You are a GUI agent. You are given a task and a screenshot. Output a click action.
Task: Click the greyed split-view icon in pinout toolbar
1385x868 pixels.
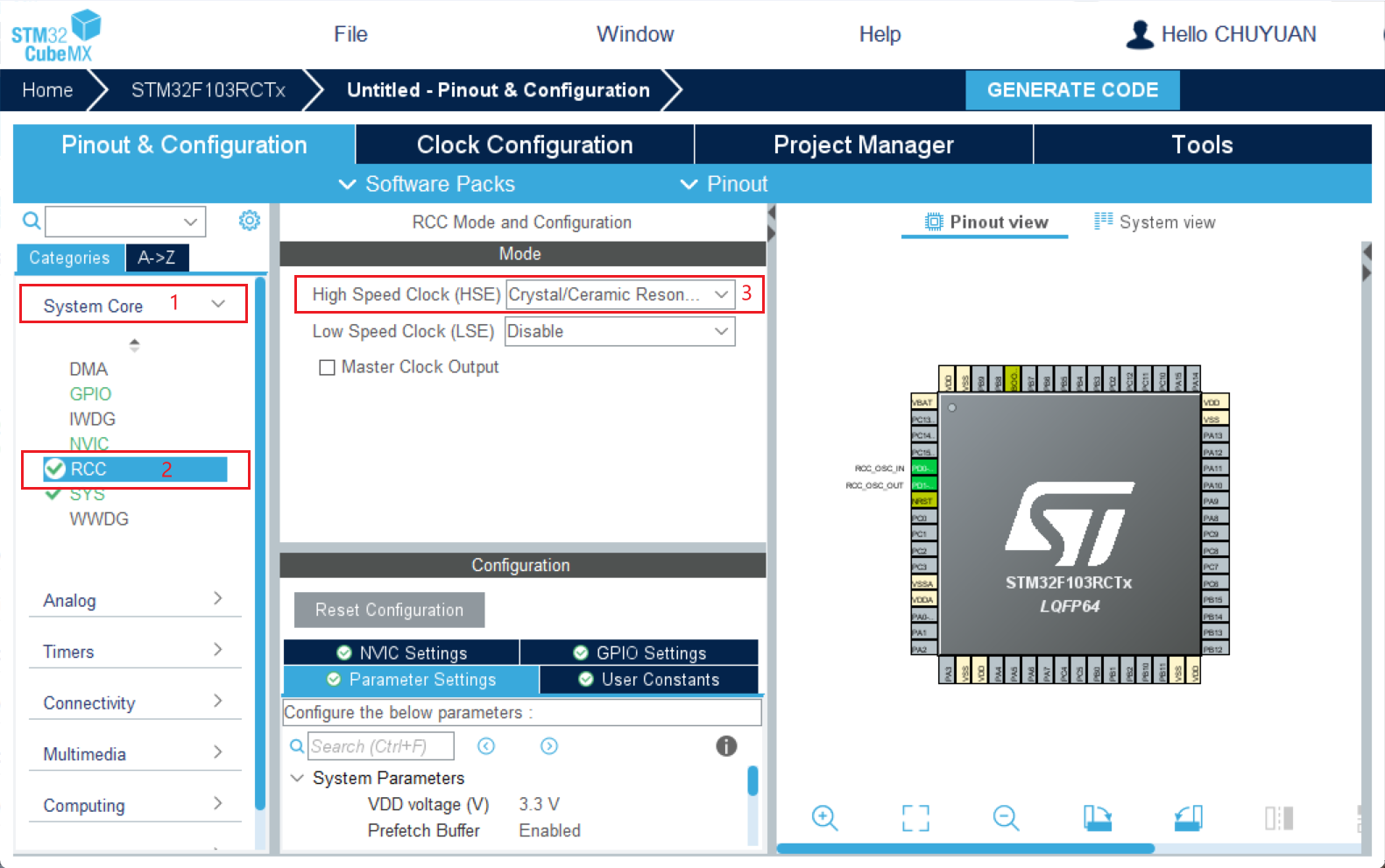coord(1279,818)
